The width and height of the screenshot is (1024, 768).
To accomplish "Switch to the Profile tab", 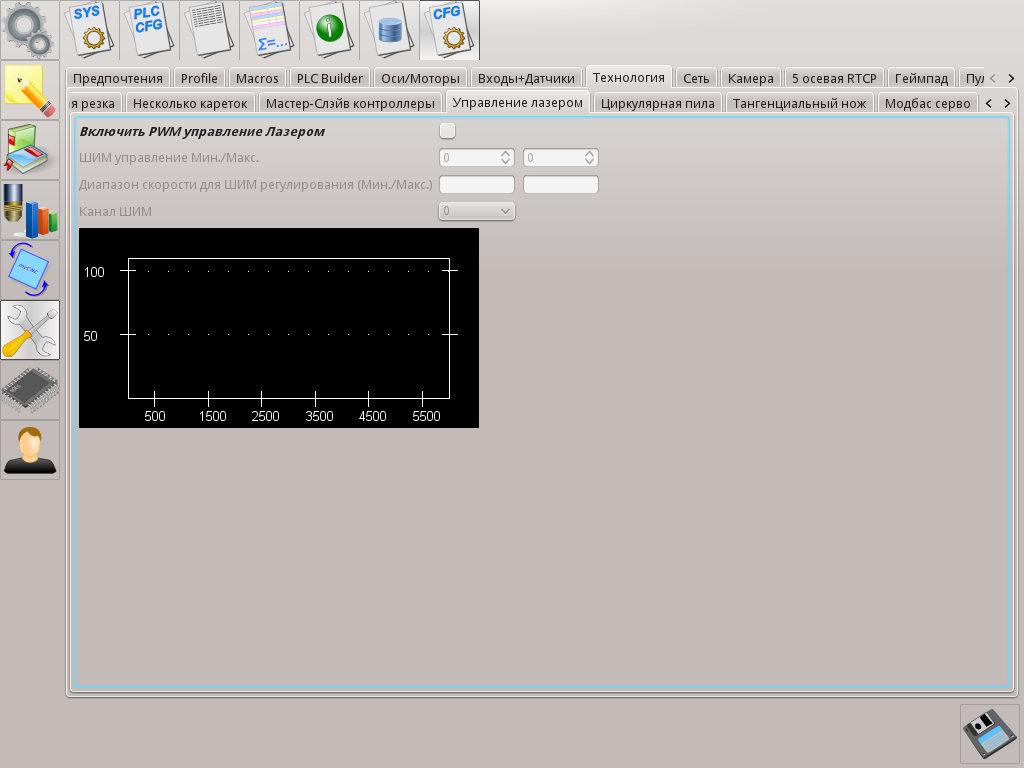I will point(199,78).
